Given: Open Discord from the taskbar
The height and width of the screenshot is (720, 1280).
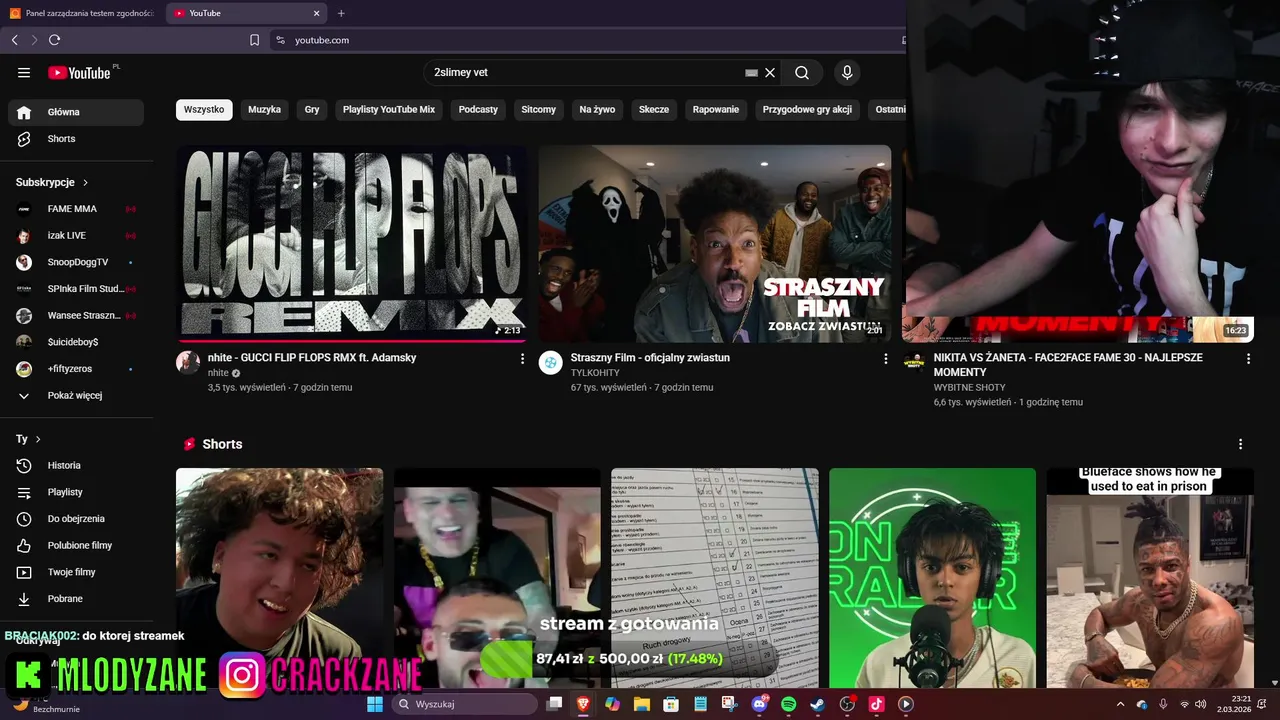Looking at the screenshot, I should (759, 704).
